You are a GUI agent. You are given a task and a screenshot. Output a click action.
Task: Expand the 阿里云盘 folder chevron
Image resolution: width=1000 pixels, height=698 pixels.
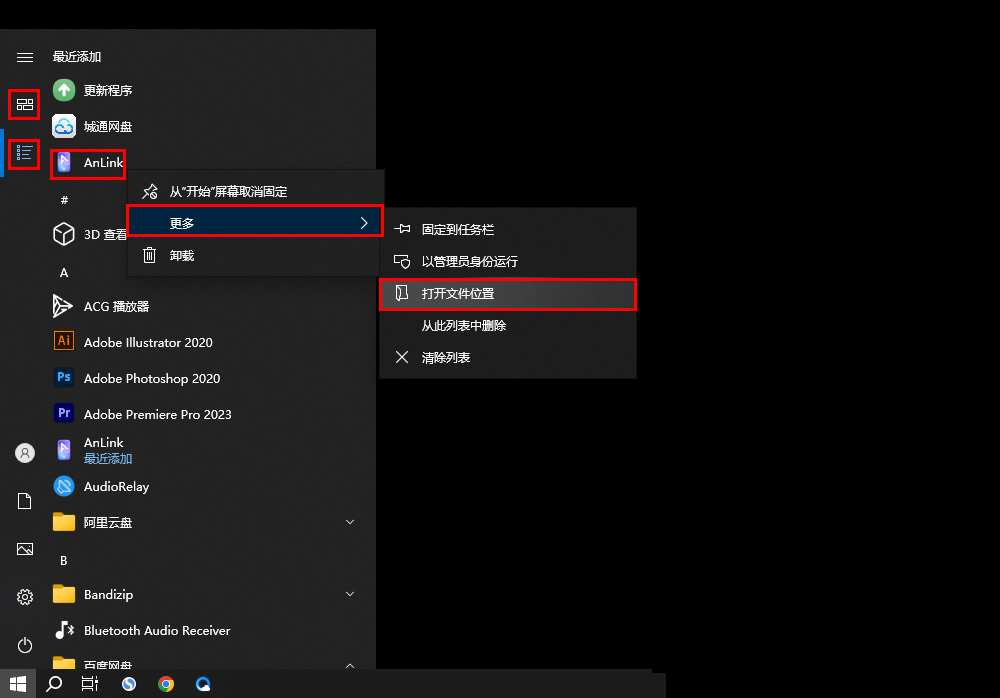point(349,522)
